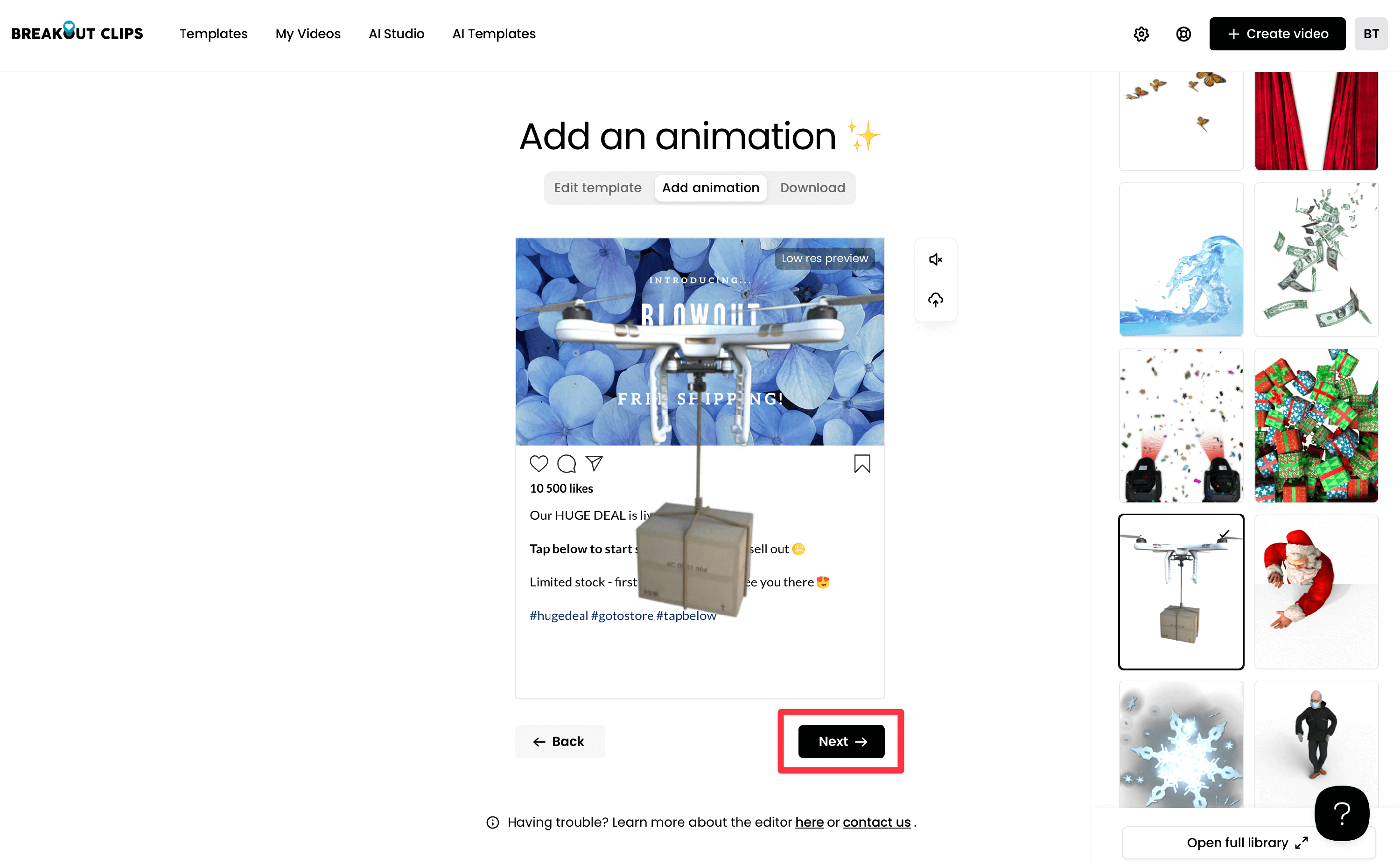Viewport: 1400px width, 864px height.
Task: Open the floating question mark help bubble
Action: (1341, 813)
